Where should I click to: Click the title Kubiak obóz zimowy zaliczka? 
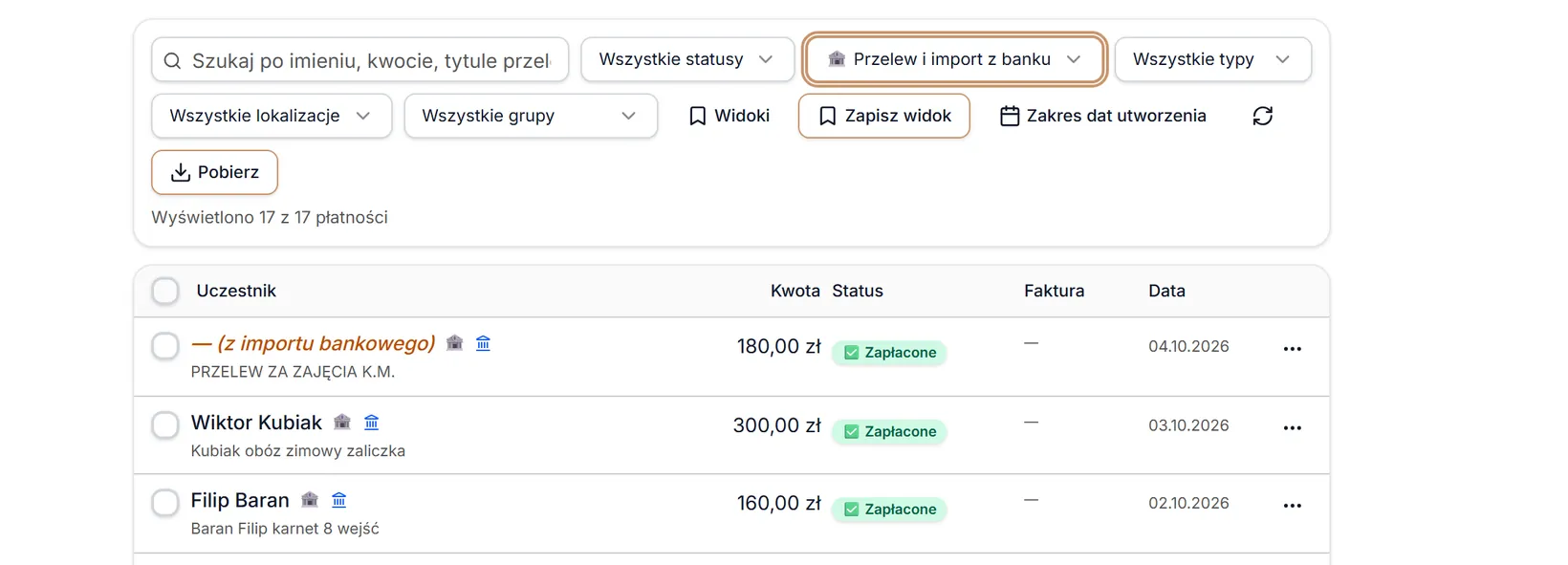pos(298,450)
